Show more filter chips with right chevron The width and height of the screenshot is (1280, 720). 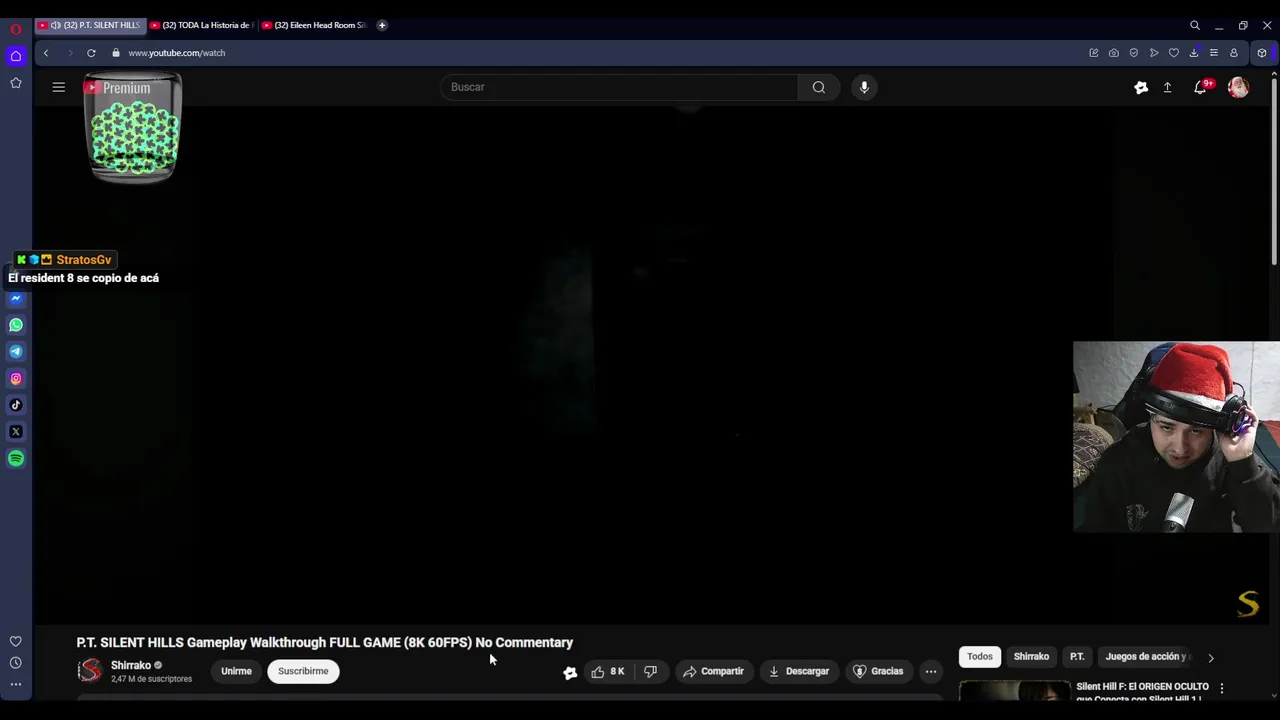click(x=1211, y=658)
